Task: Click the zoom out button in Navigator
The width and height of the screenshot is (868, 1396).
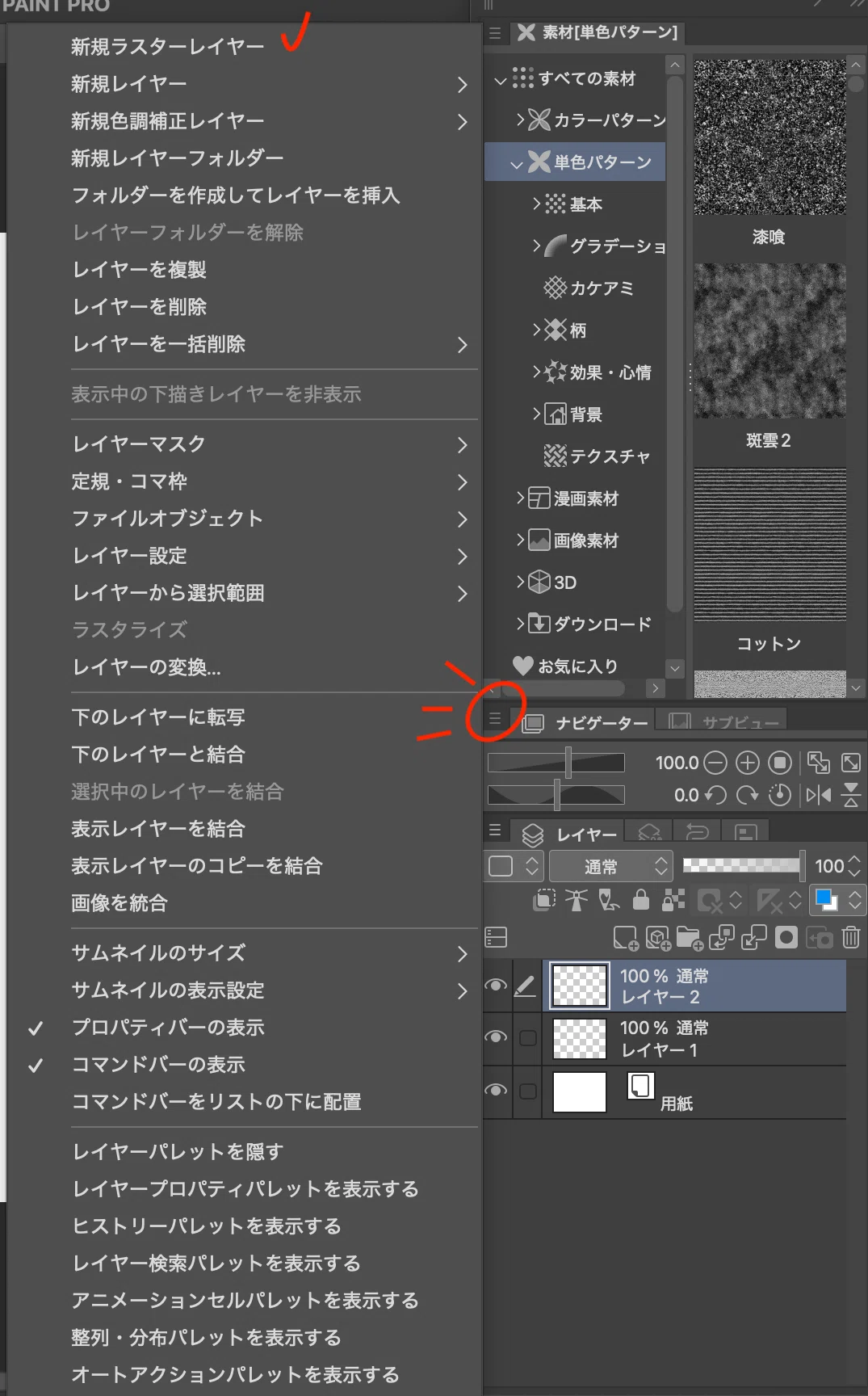Action: (715, 763)
